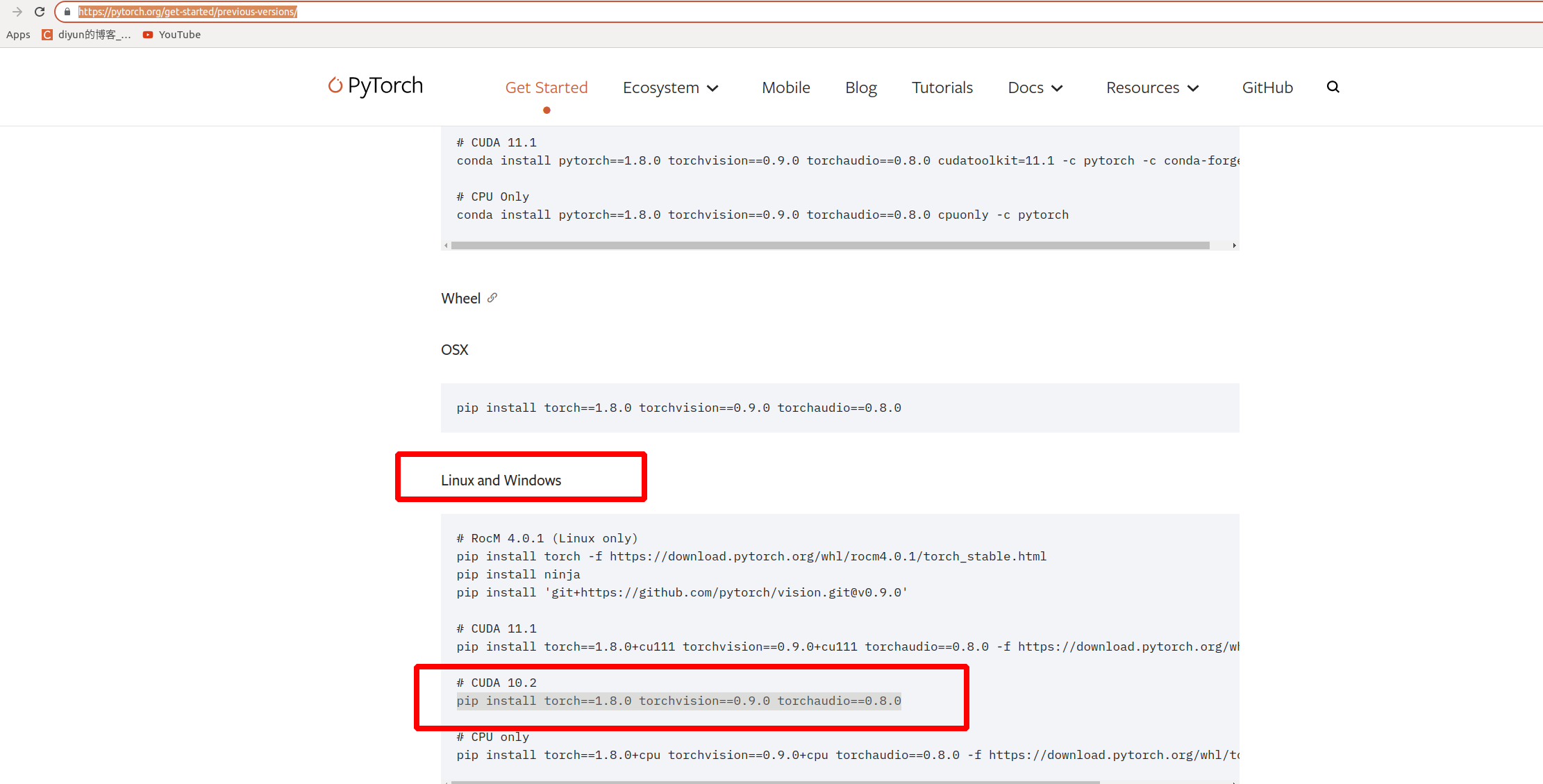Open Get Started nav tab
The height and width of the screenshot is (784, 1543).
click(x=547, y=87)
